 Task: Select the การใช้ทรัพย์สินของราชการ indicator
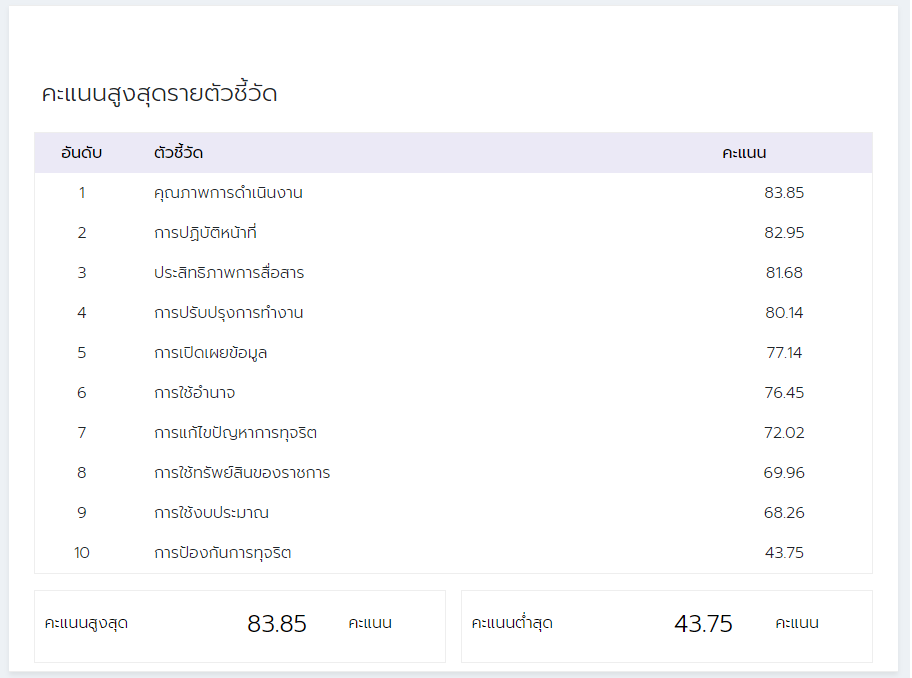point(242,473)
